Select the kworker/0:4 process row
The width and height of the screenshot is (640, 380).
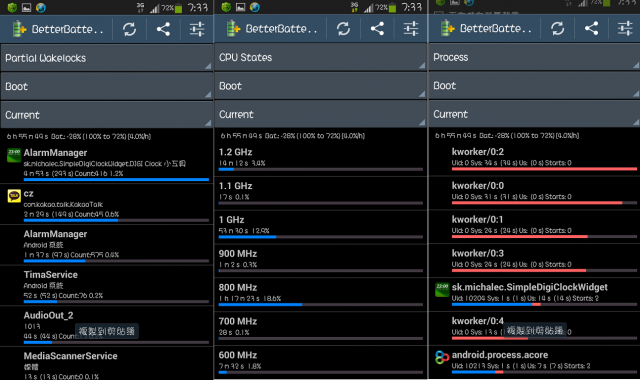click(534, 328)
